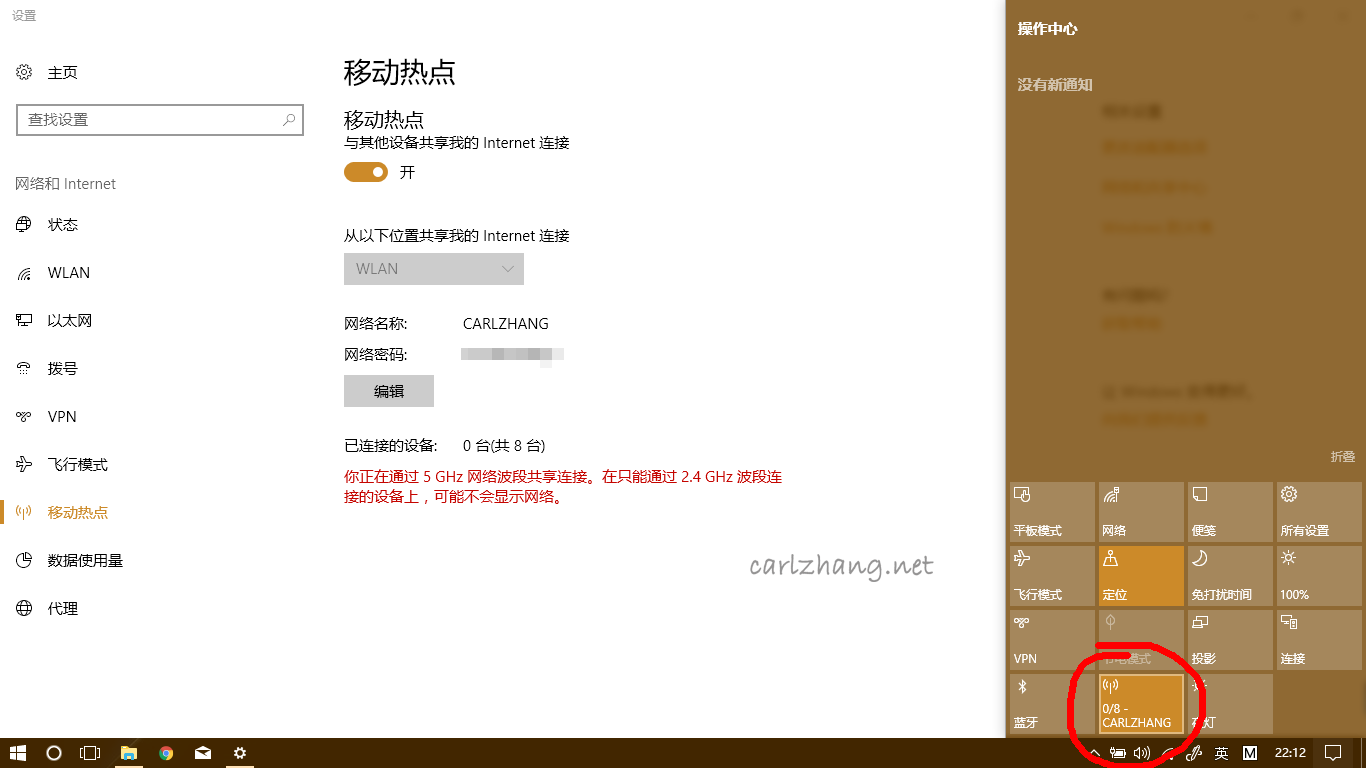Open 所有设置 from Action Center
The height and width of the screenshot is (768, 1366).
(1318, 511)
